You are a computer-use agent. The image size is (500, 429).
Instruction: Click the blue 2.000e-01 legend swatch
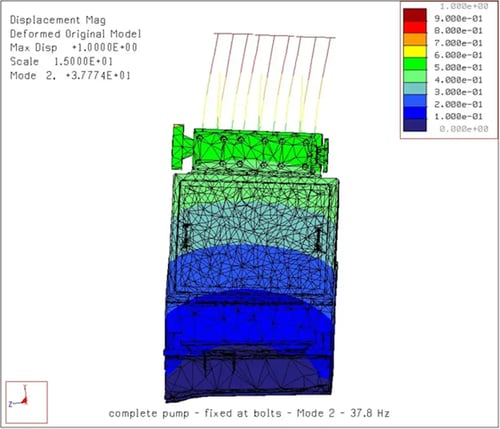click(x=415, y=101)
